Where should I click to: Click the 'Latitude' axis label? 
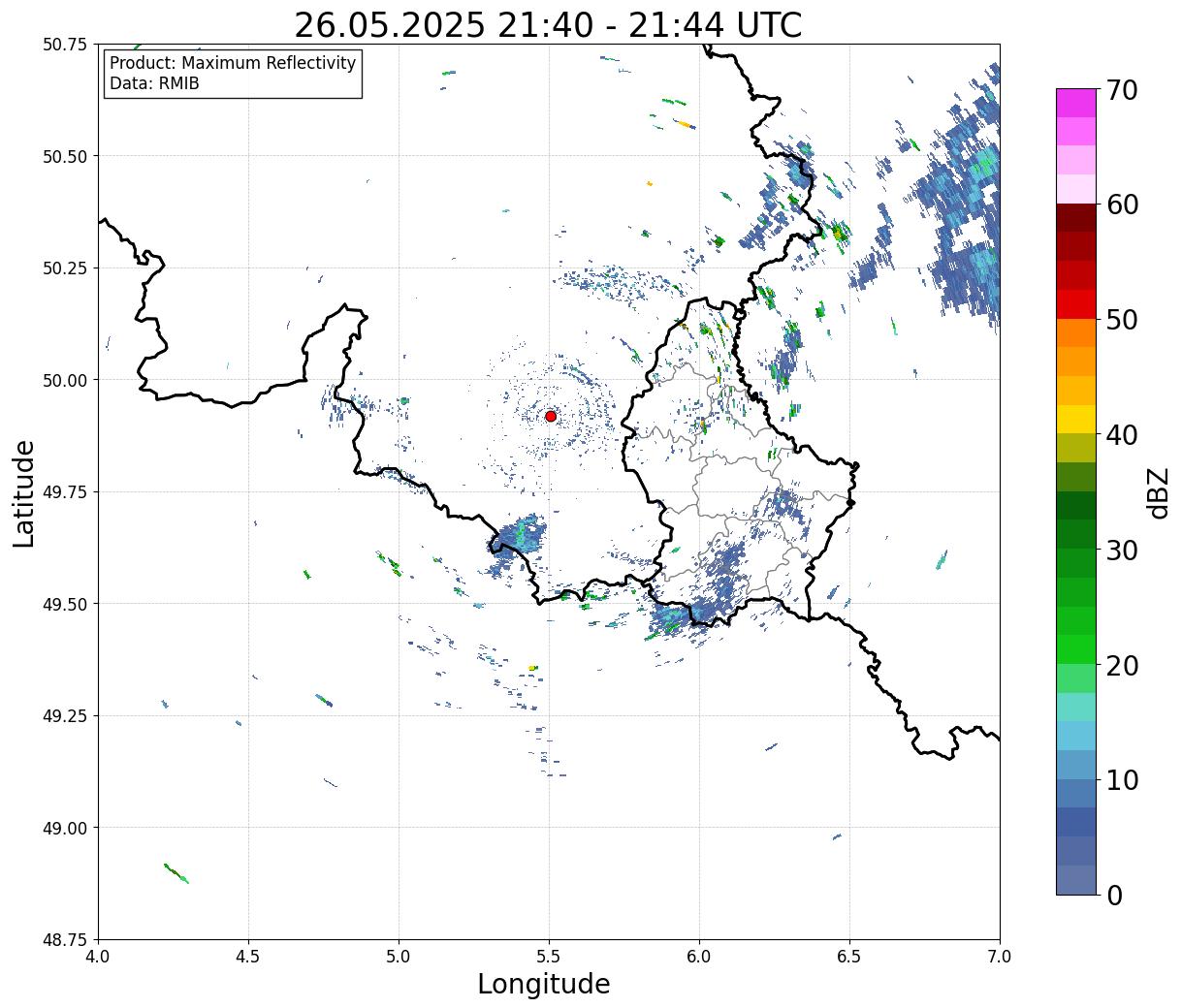click(x=25, y=492)
